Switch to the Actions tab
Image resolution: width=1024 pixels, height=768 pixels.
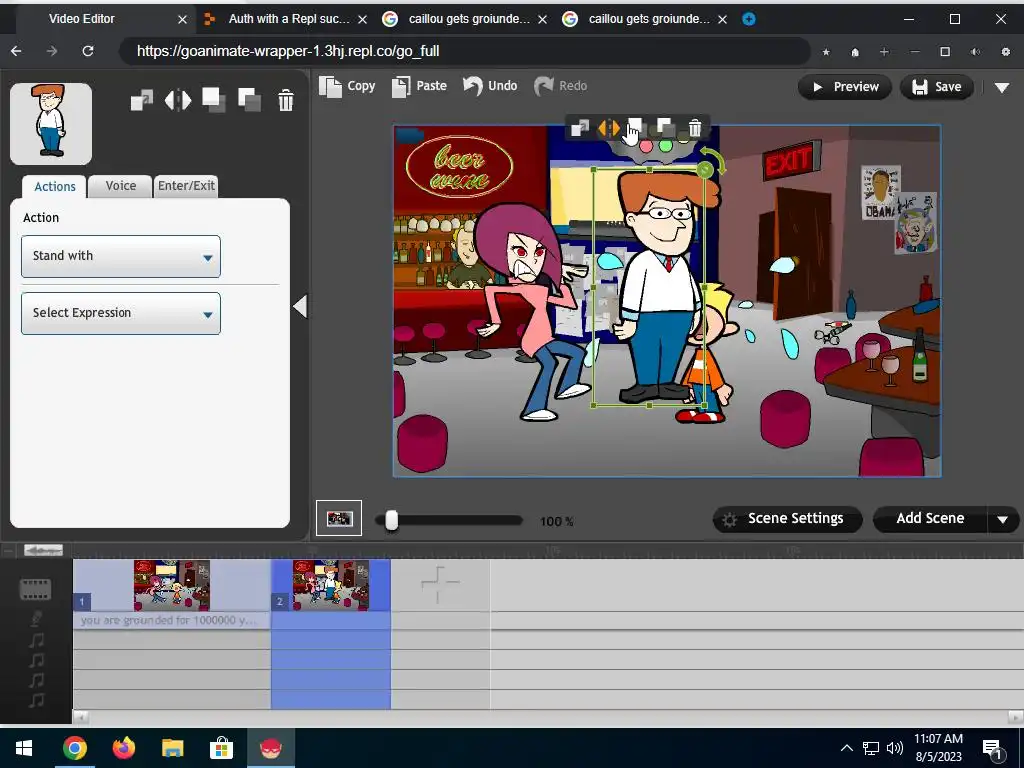coord(54,187)
